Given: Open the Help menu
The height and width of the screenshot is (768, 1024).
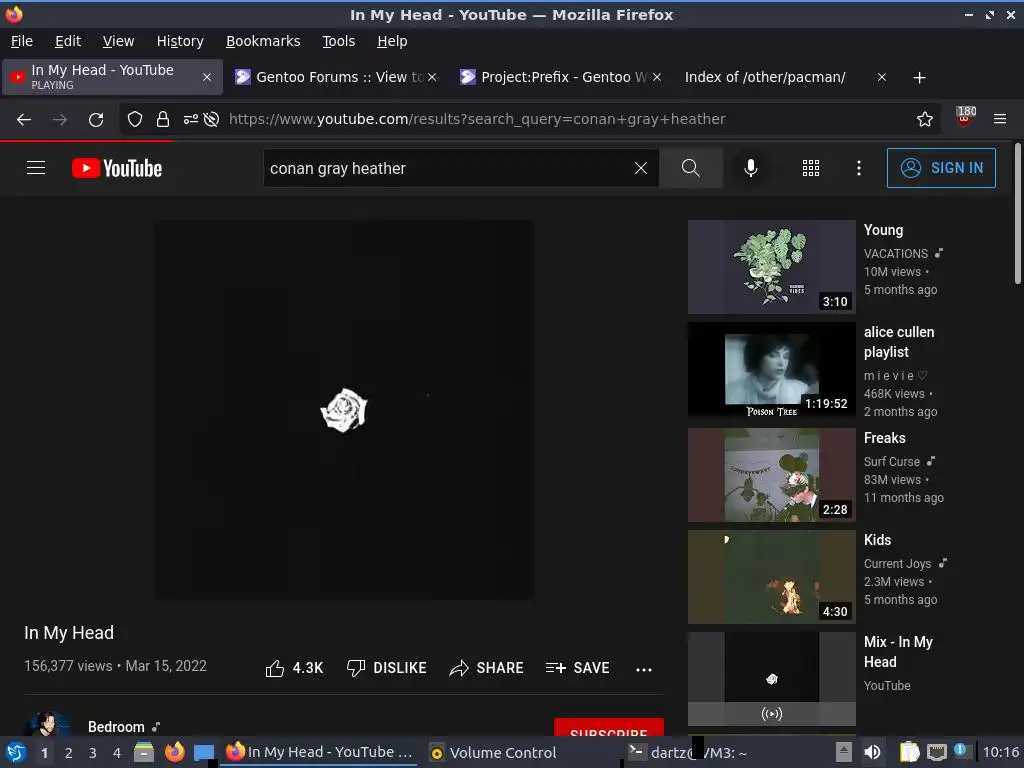Looking at the screenshot, I should (392, 41).
